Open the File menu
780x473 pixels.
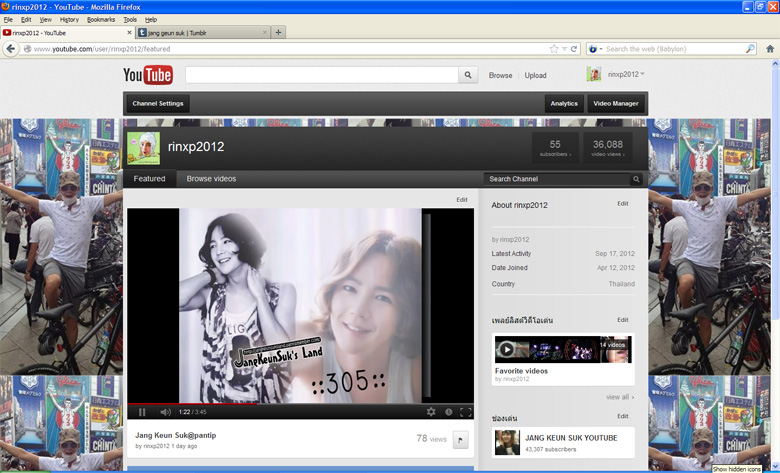[8, 20]
